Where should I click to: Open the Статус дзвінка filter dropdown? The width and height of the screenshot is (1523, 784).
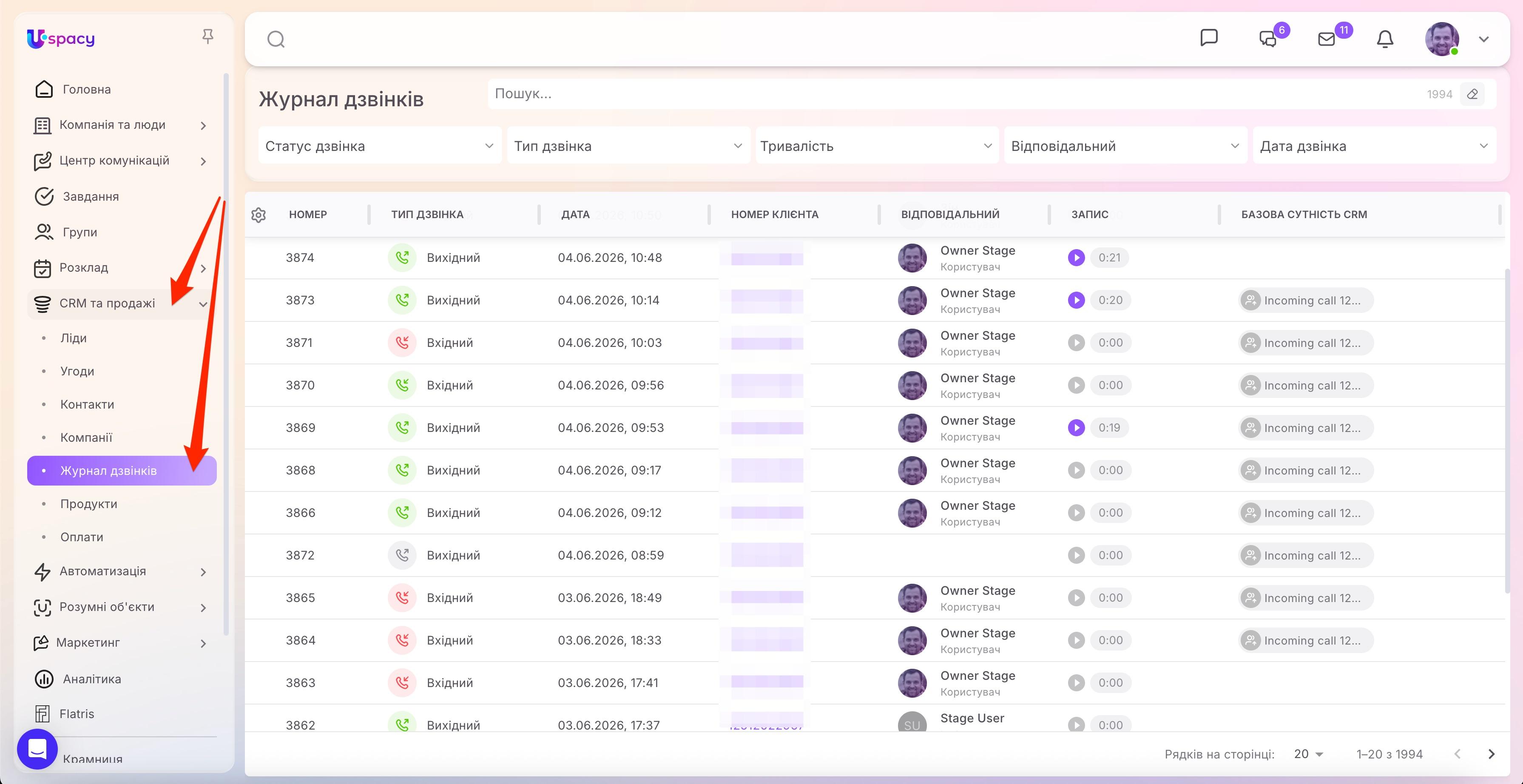[380, 145]
